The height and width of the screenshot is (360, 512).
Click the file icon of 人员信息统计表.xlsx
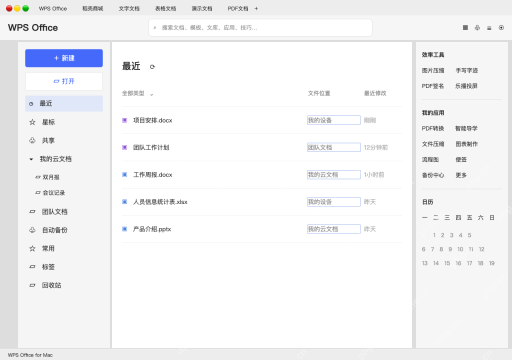[x=125, y=202]
